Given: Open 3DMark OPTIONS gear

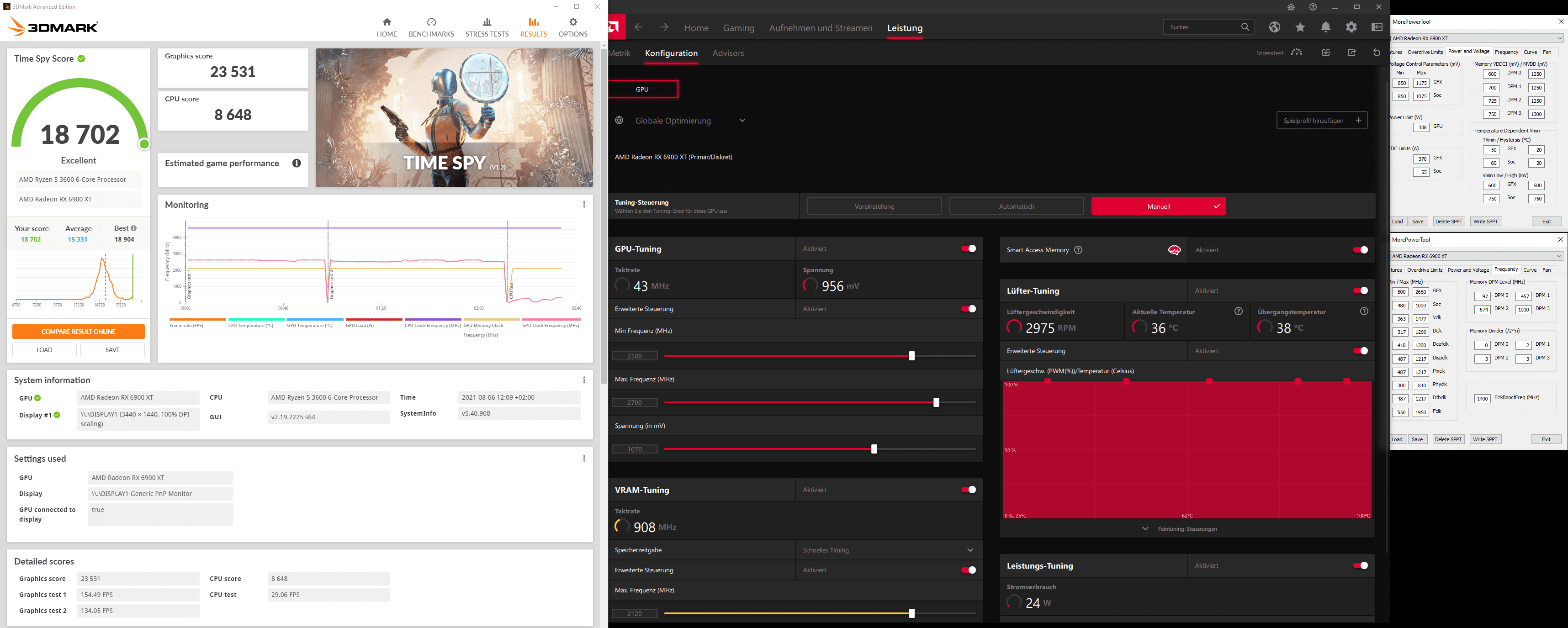Looking at the screenshot, I should point(573,28).
